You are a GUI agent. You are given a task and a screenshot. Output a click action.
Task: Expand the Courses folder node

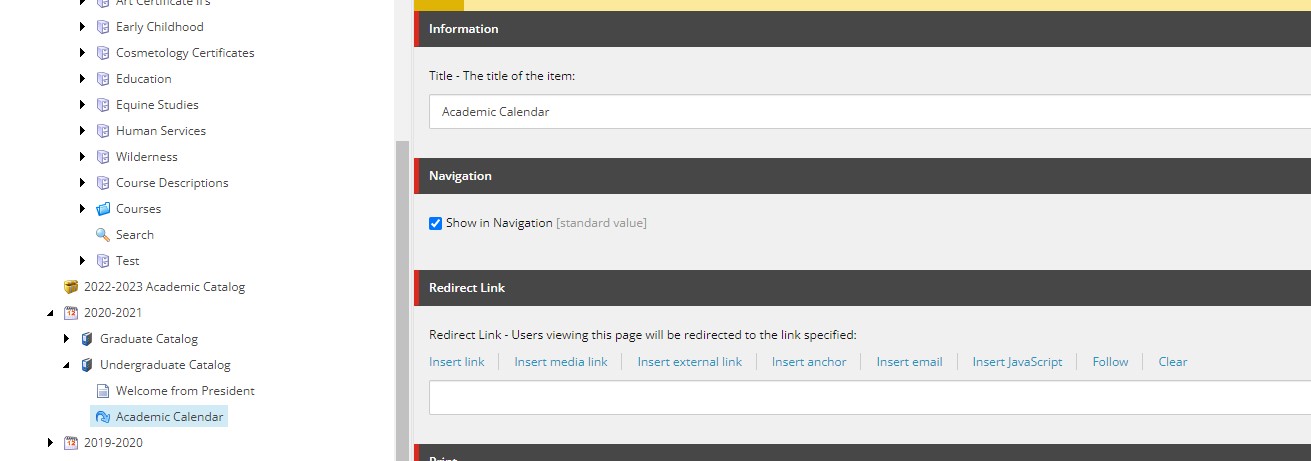[83, 209]
